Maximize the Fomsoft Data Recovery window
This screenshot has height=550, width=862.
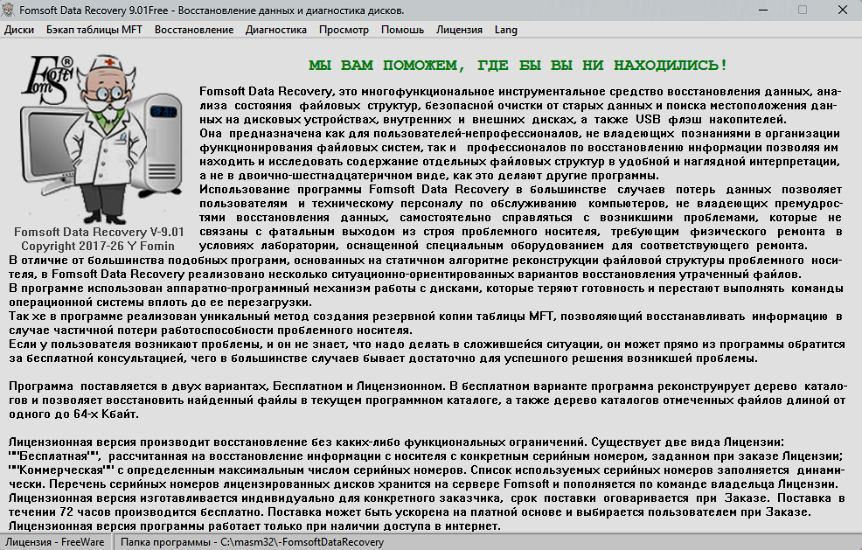803,10
